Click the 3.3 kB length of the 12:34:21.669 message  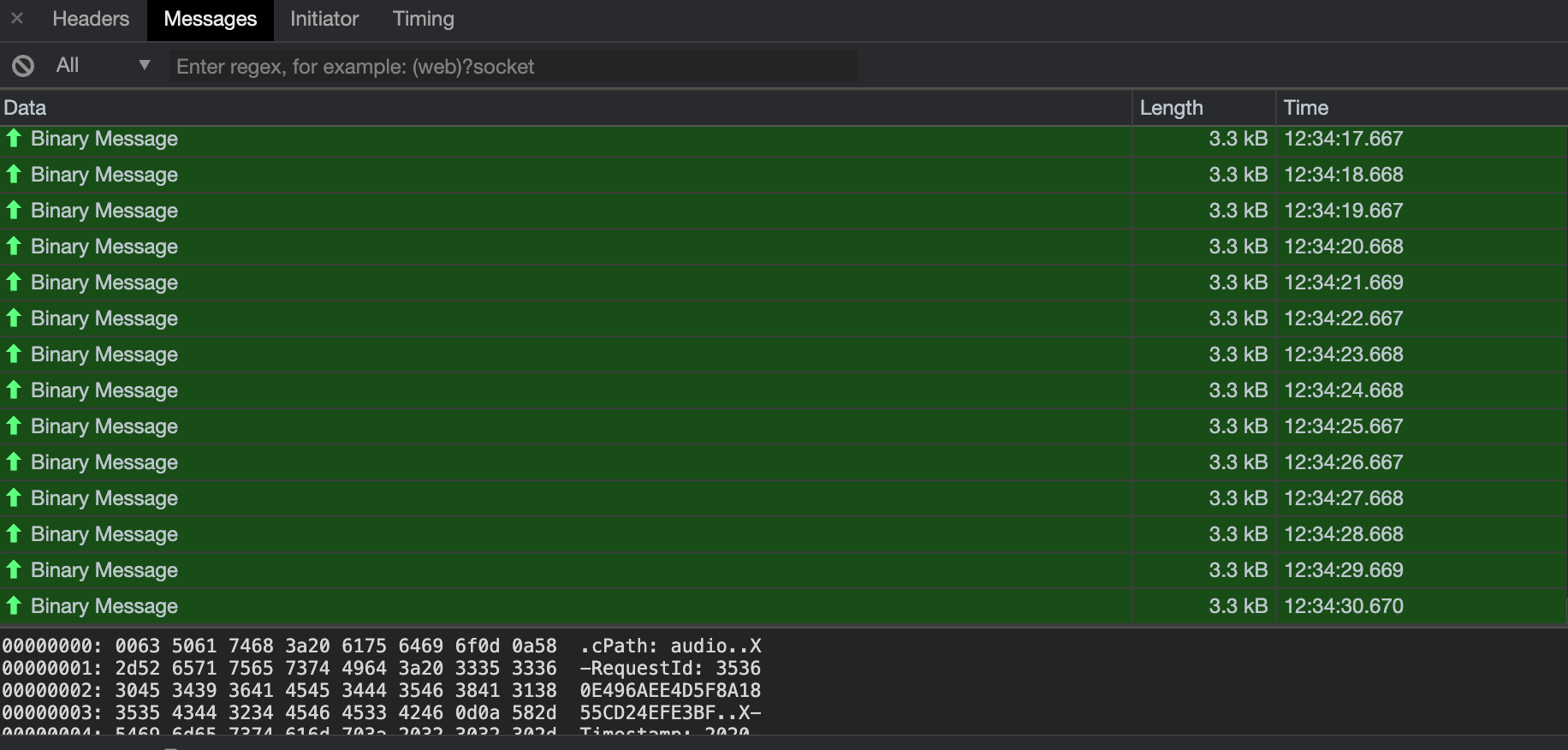click(x=1238, y=283)
